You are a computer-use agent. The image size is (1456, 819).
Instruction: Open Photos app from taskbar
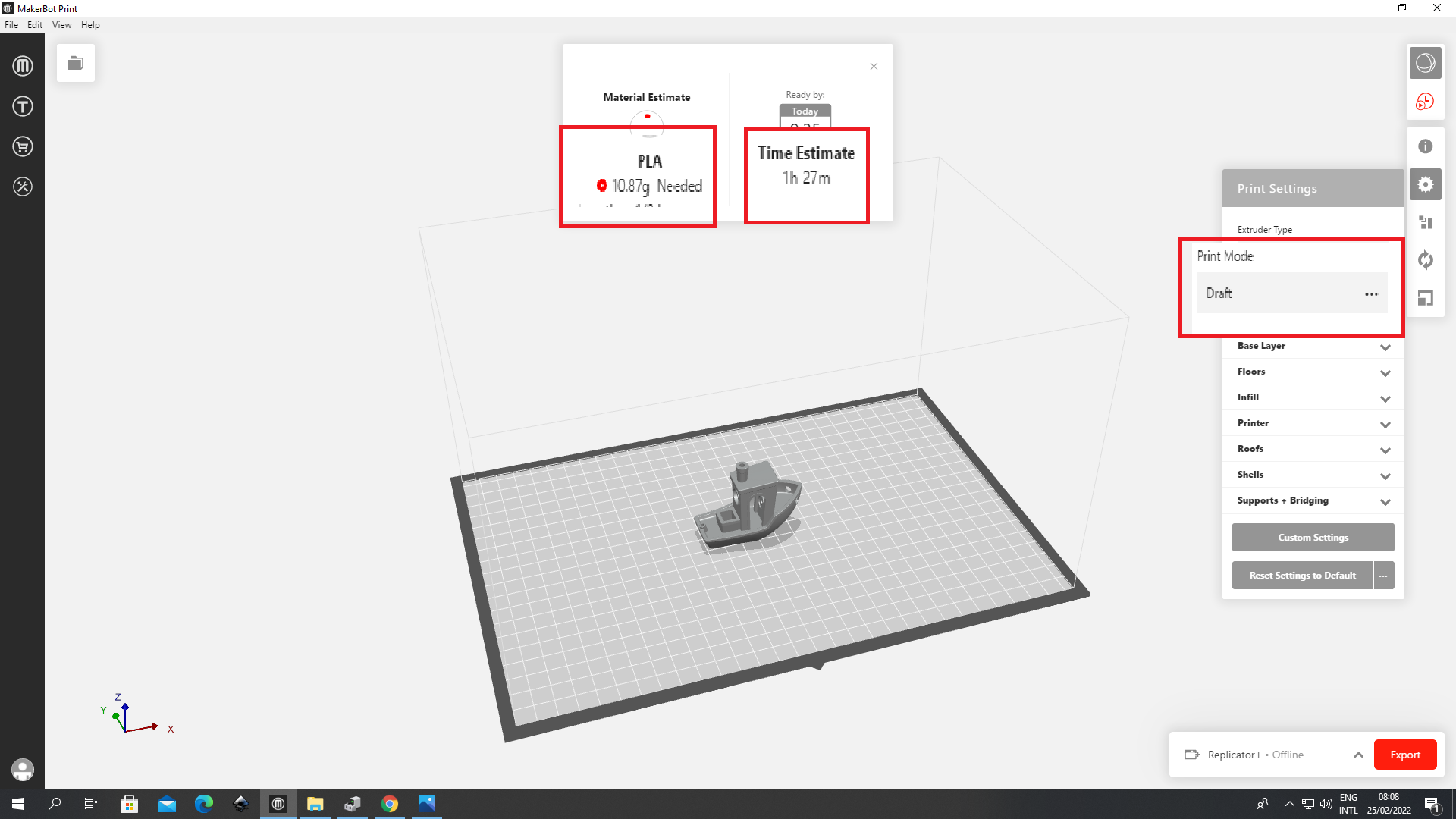(427, 804)
